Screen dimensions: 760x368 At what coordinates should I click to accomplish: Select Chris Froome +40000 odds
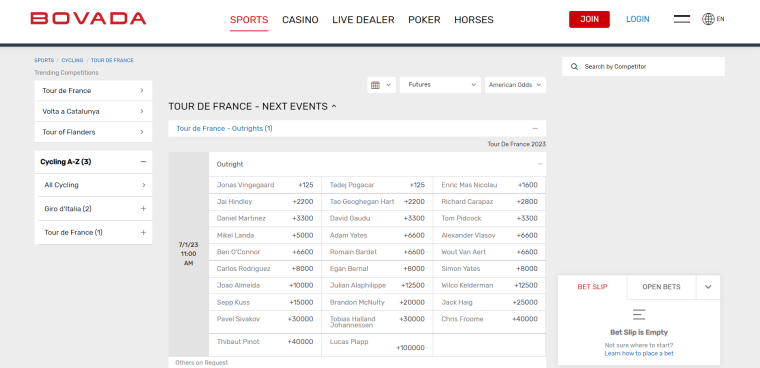pos(489,322)
